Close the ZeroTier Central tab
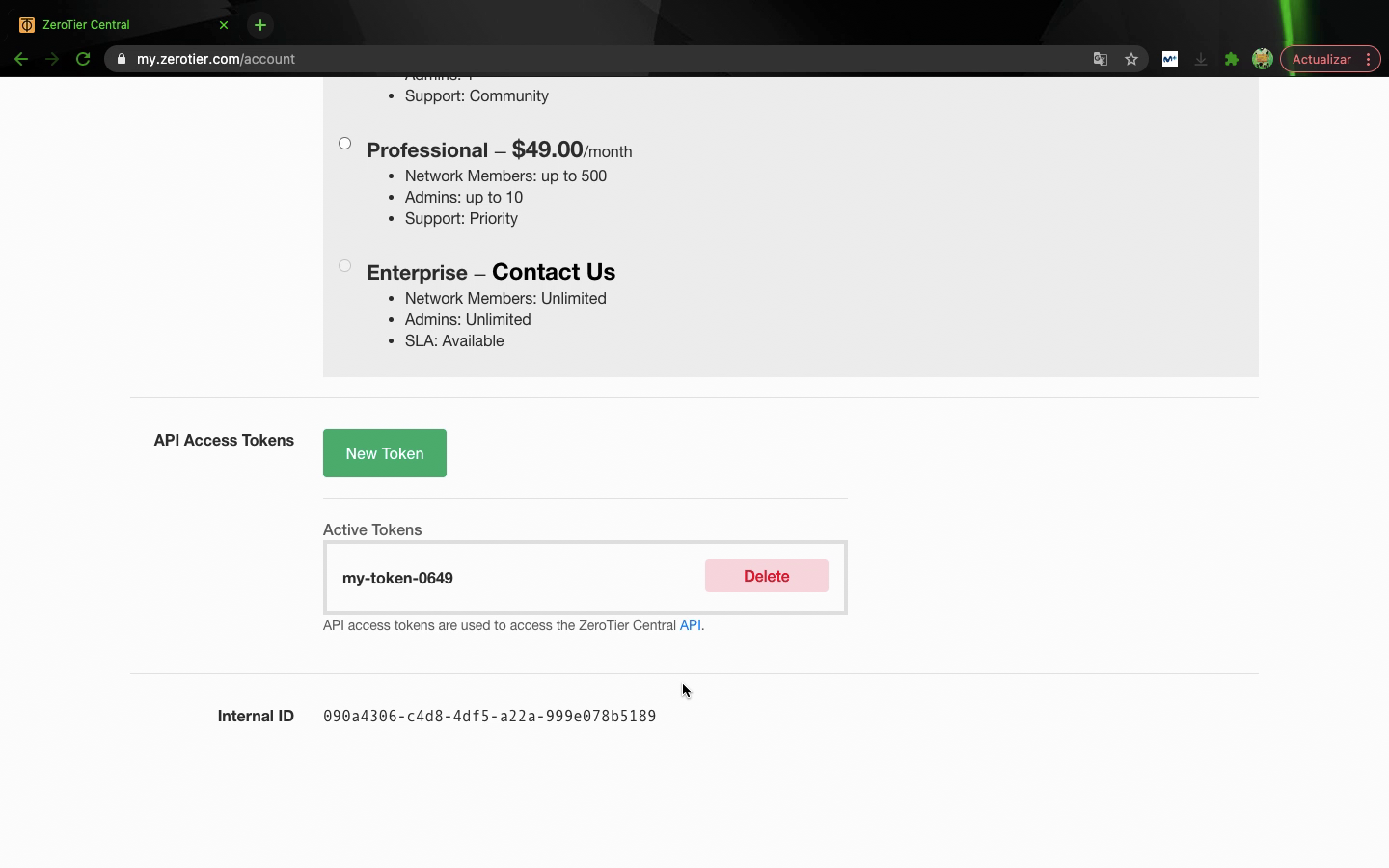Viewport: 1389px width, 868px height. (224, 25)
